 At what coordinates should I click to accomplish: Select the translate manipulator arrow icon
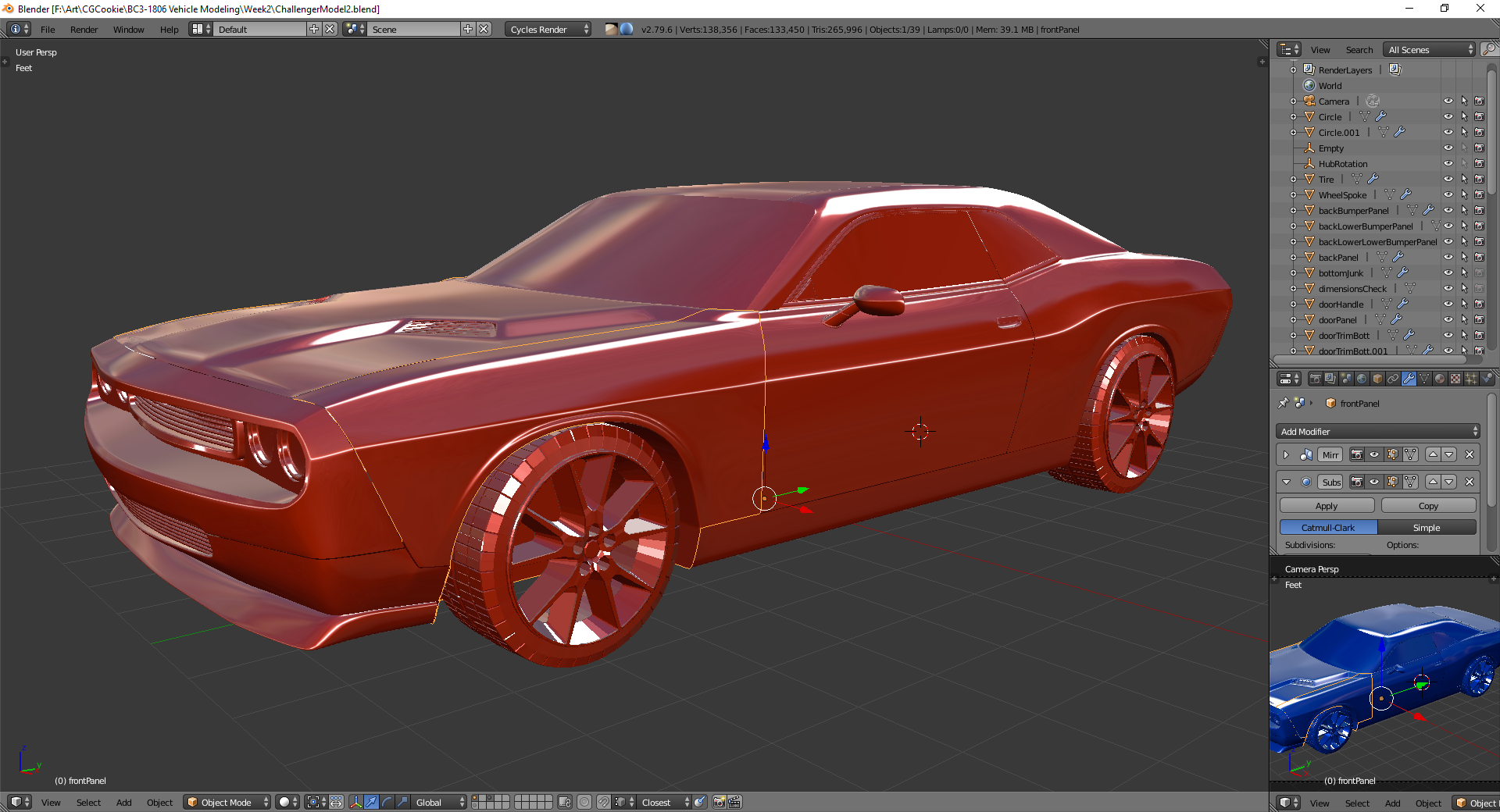tap(372, 802)
